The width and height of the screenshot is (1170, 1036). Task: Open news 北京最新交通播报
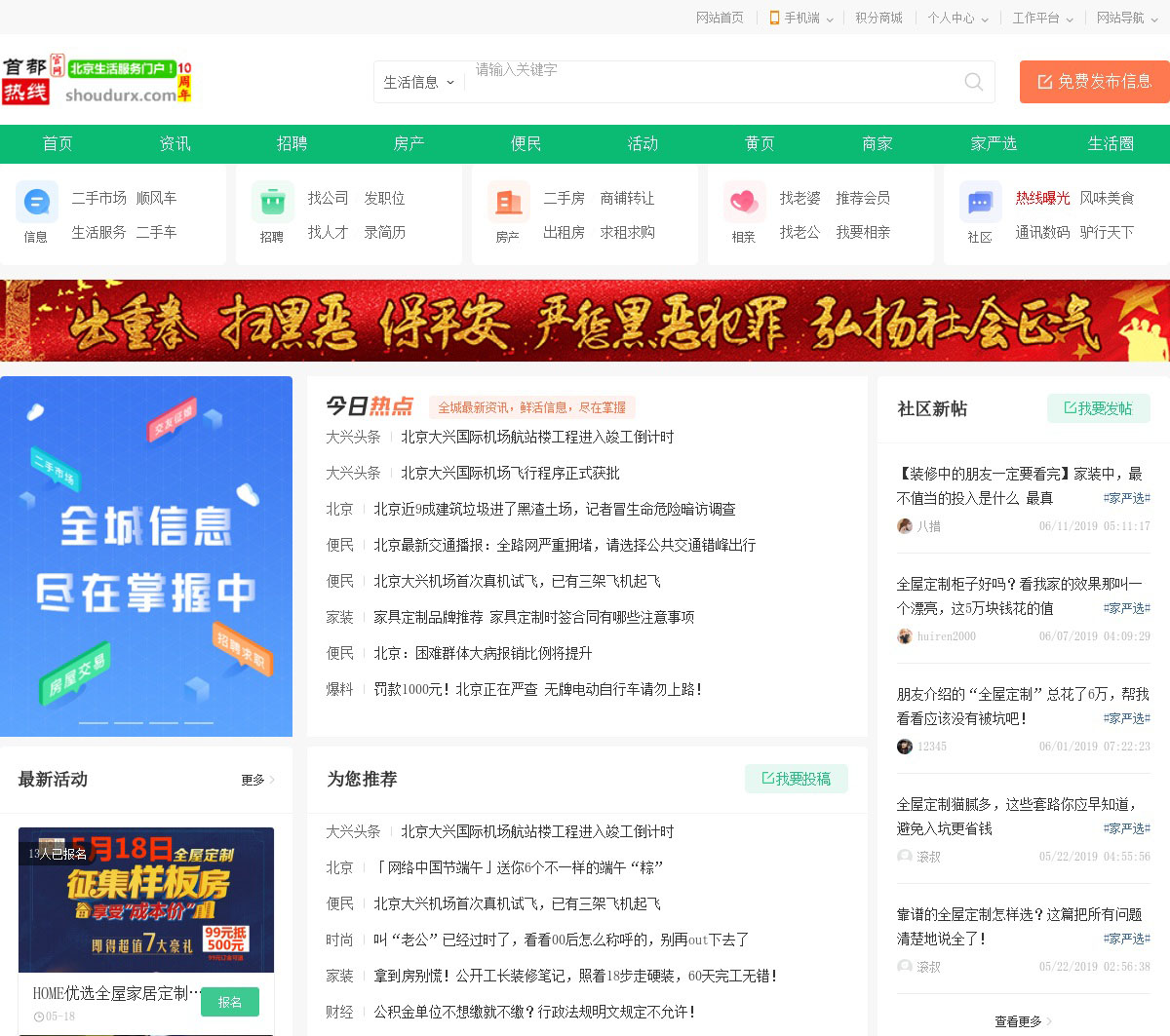(565, 545)
